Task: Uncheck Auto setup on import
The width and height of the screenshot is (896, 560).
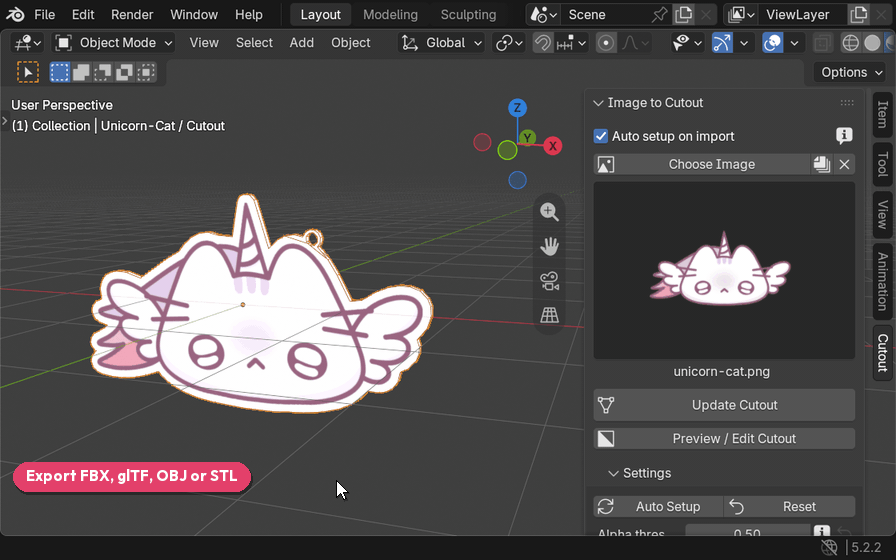Action: click(x=601, y=136)
